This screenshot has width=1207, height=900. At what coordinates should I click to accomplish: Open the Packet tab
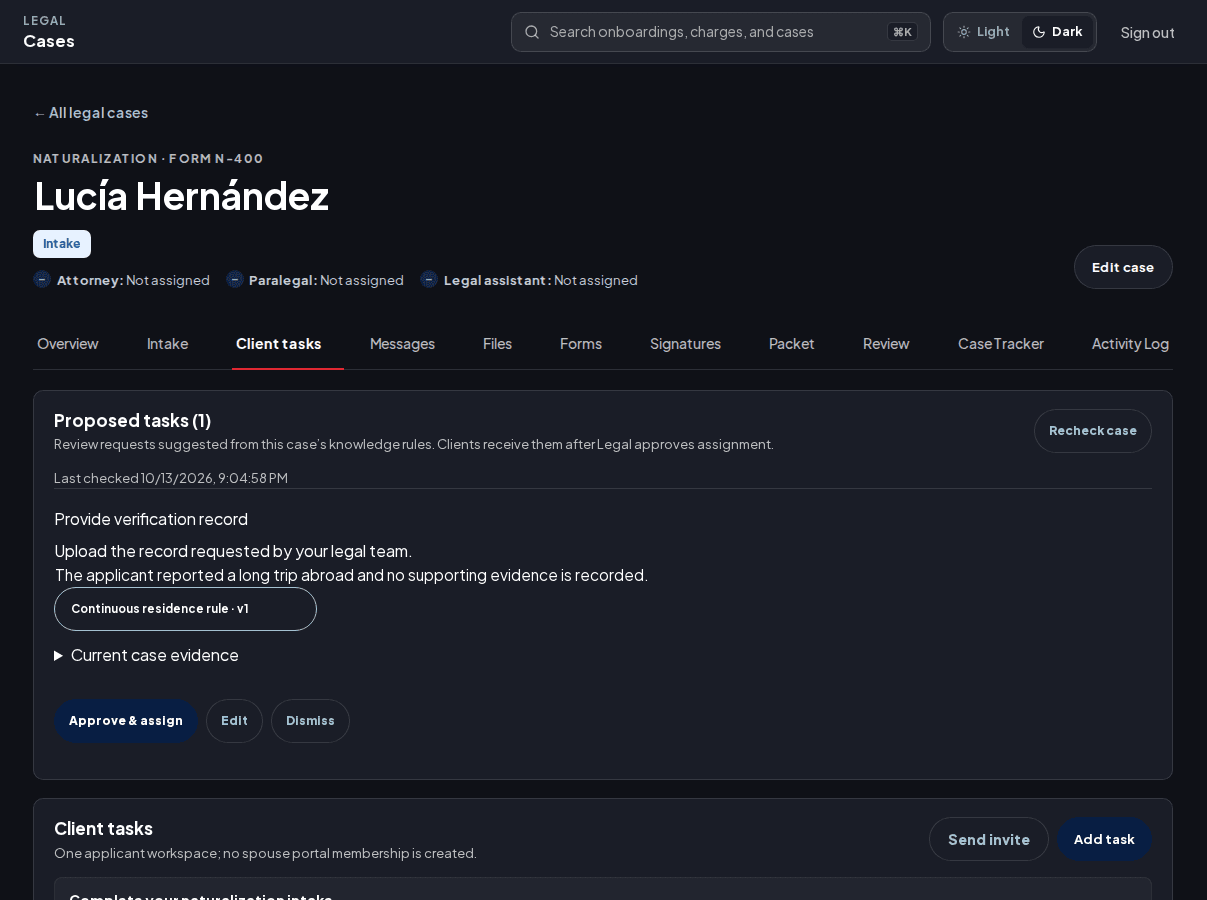pos(792,344)
